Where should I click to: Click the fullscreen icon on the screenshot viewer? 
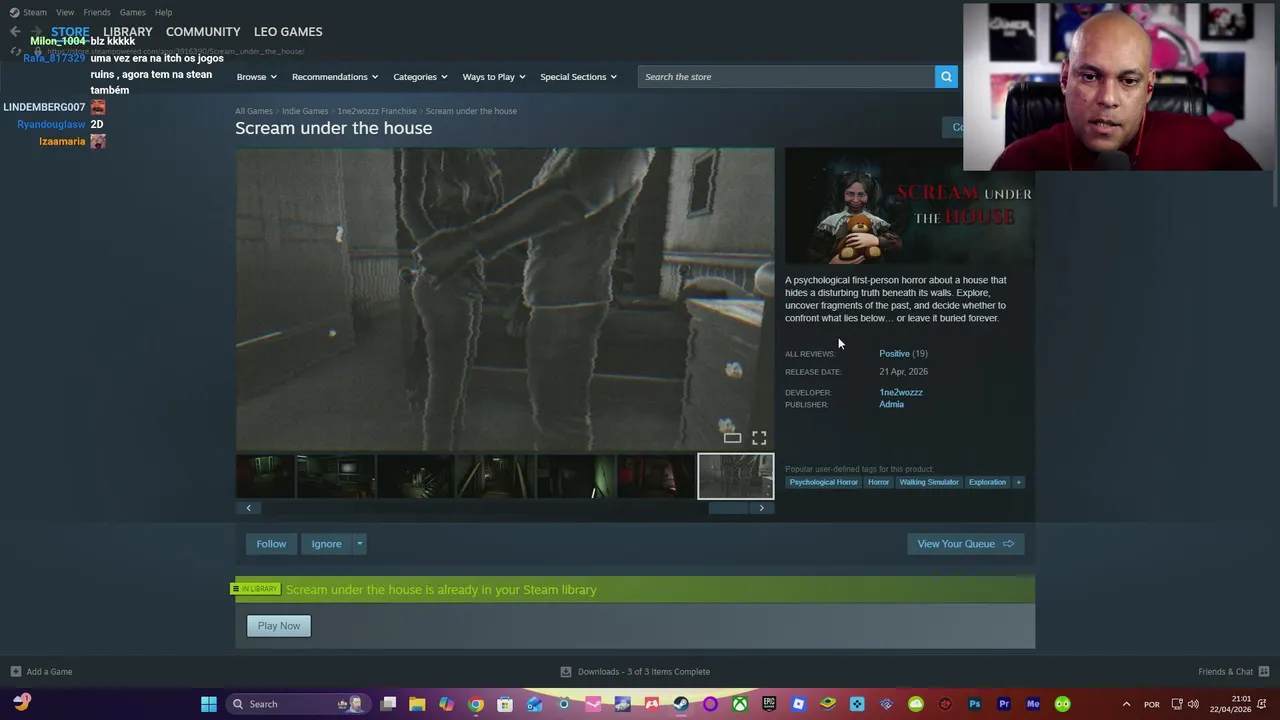tap(759, 438)
